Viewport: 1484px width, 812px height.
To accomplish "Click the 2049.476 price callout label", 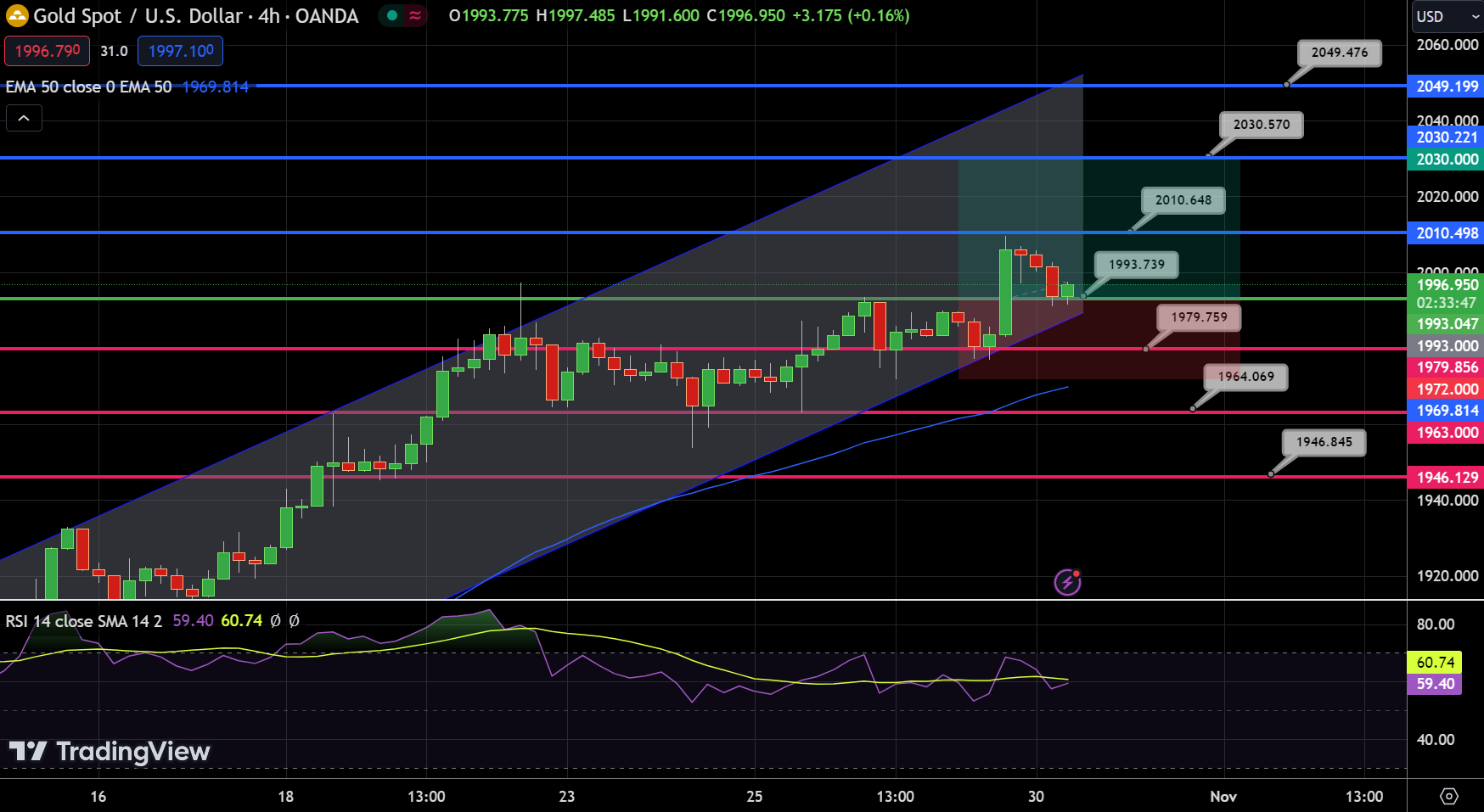I will click(x=1340, y=53).
